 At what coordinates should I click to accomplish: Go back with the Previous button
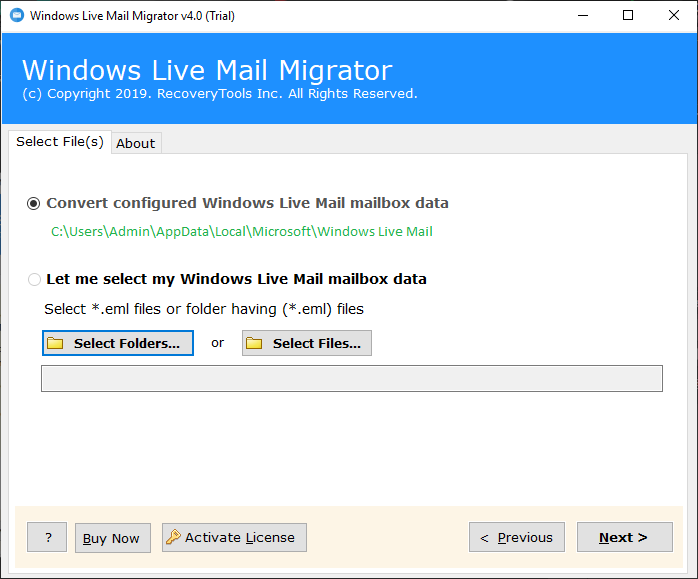tap(517, 537)
